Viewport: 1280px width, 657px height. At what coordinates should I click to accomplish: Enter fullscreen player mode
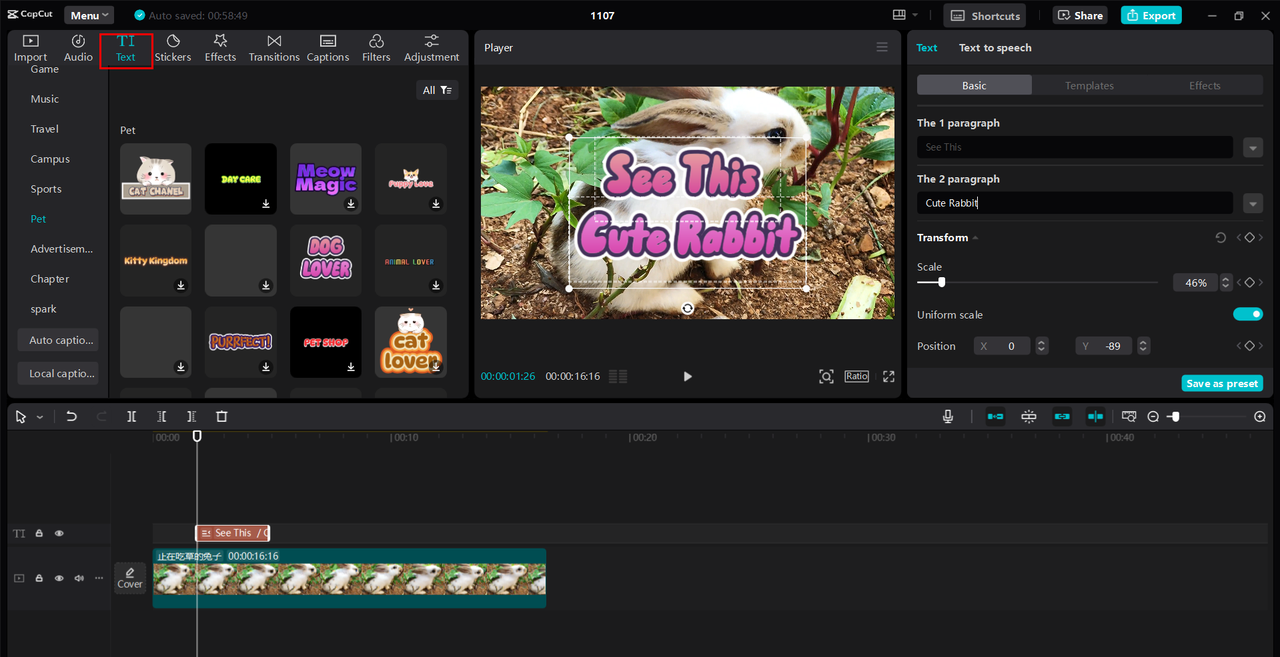[x=888, y=376]
